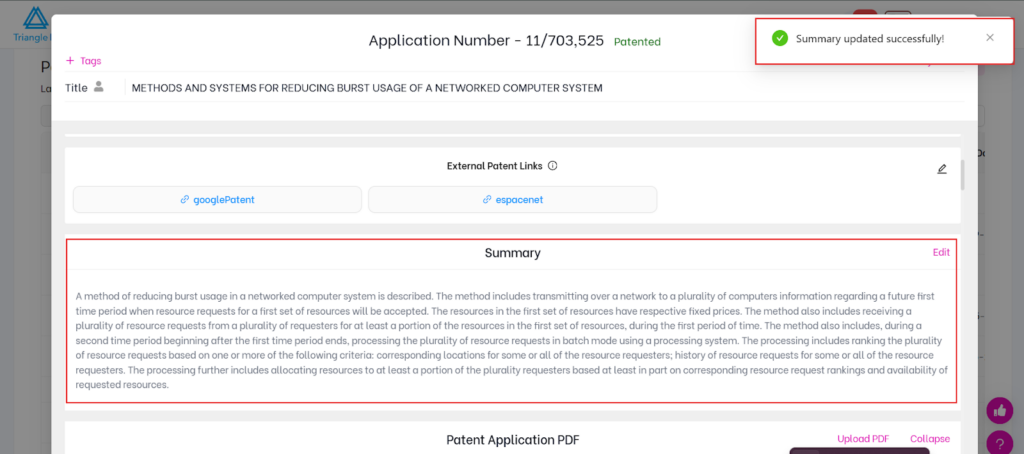Collapse the Patent Application PDF section
The image size is (1024, 454).
929,439
